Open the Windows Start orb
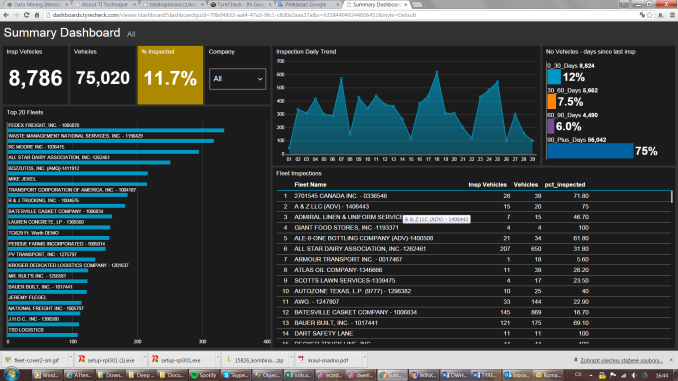678x381 pixels. point(11,375)
